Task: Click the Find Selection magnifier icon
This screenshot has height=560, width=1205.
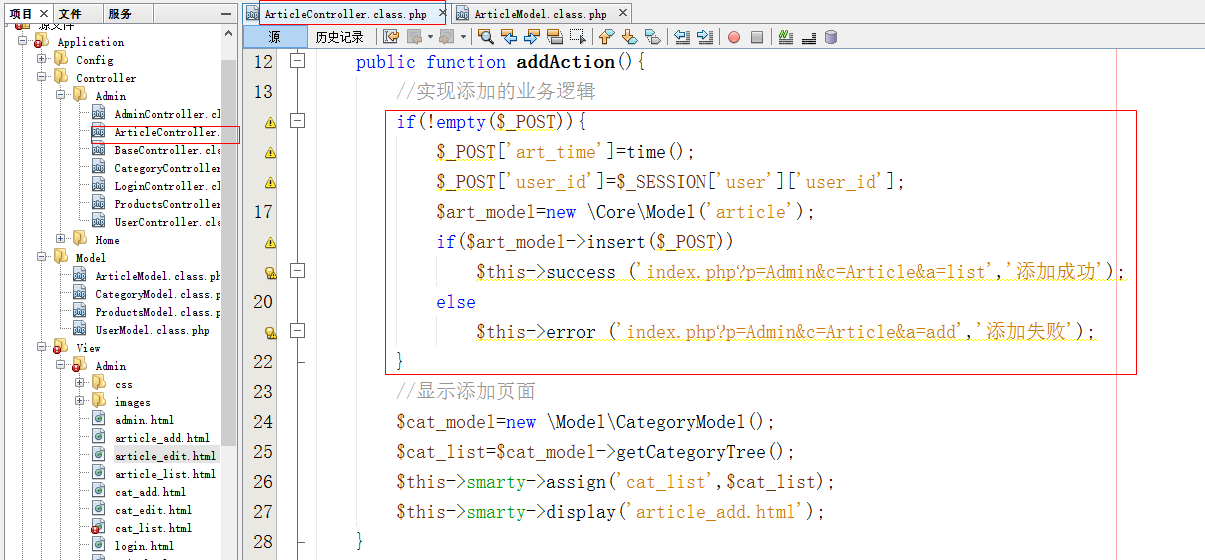Action: (x=486, y=37)
